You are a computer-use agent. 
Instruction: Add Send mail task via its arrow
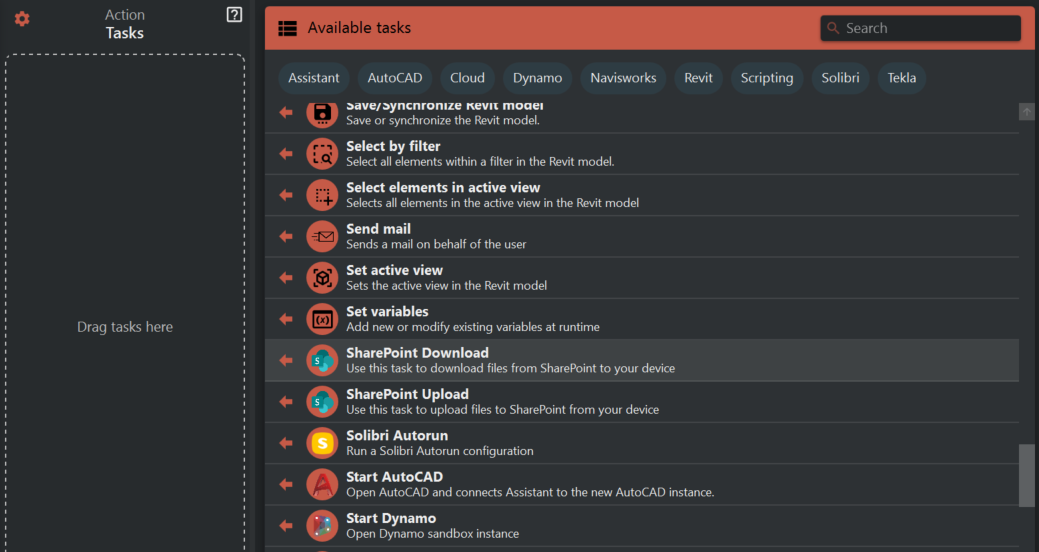pyautogui.click(x=286, y=237)
